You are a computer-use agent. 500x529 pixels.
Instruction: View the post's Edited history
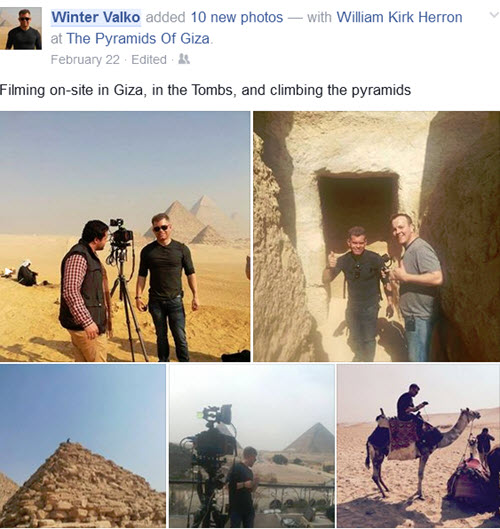coord(149,59)
